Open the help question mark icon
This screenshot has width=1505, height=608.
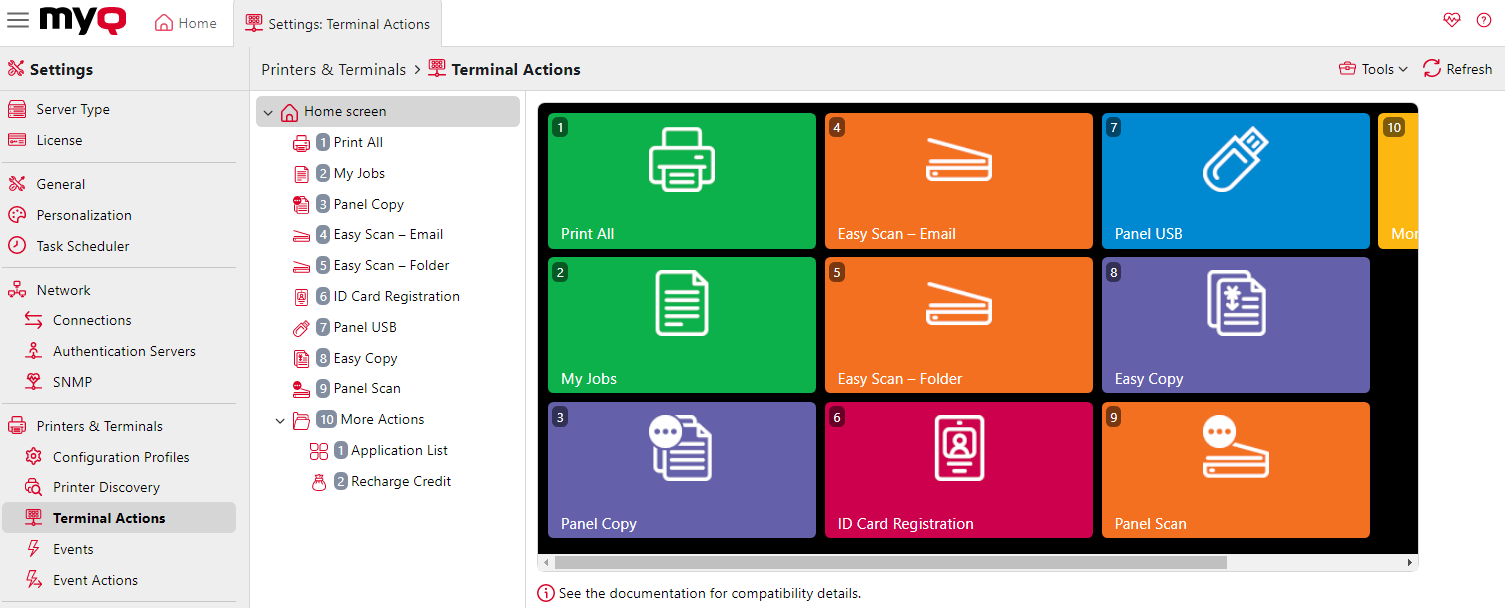(x=1483, y=19)
